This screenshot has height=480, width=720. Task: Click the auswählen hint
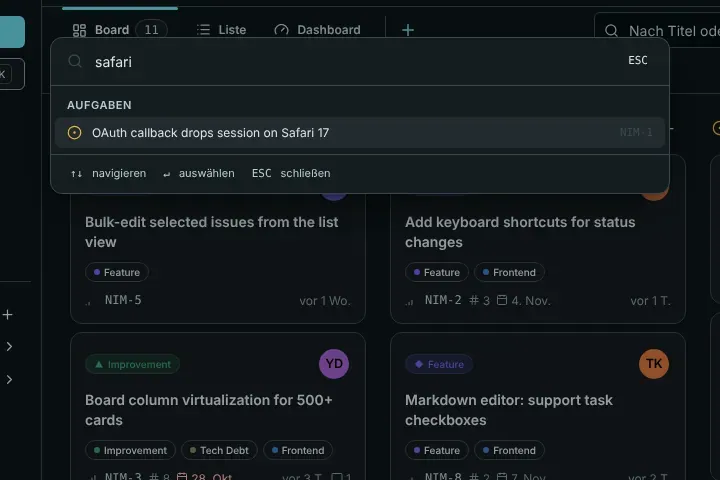[198, 174]
